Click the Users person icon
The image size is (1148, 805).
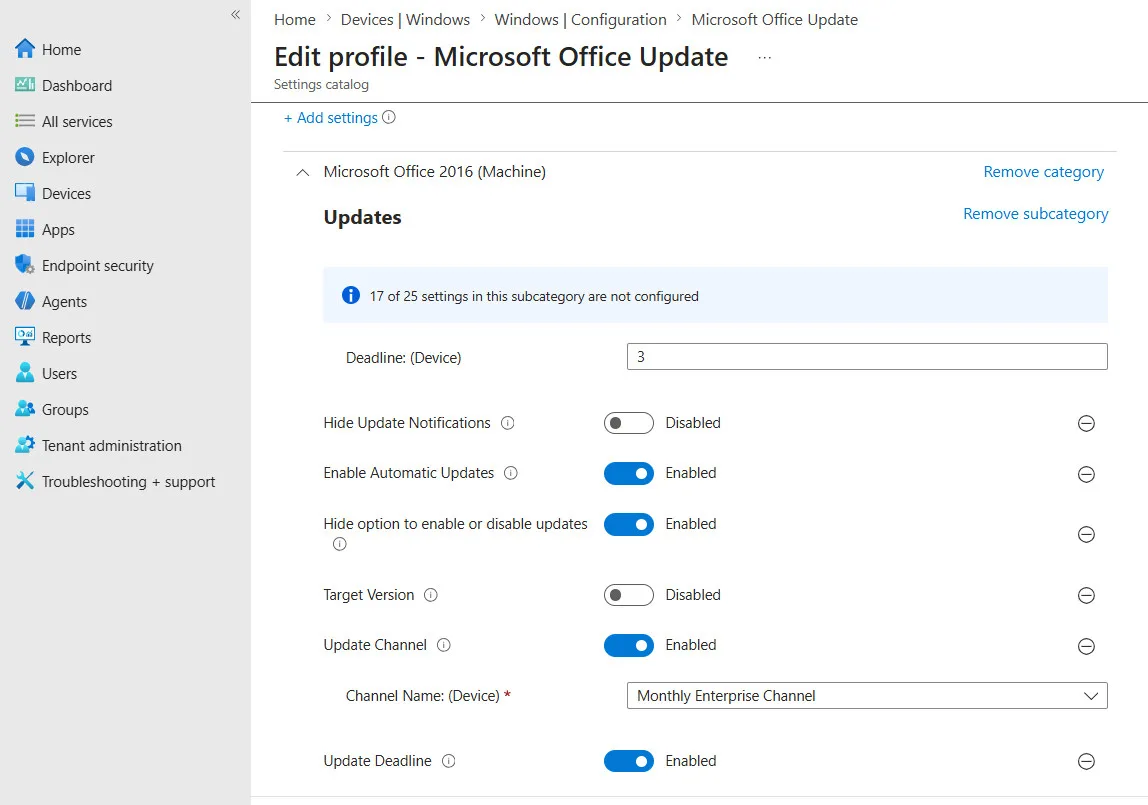pos(25,372)
